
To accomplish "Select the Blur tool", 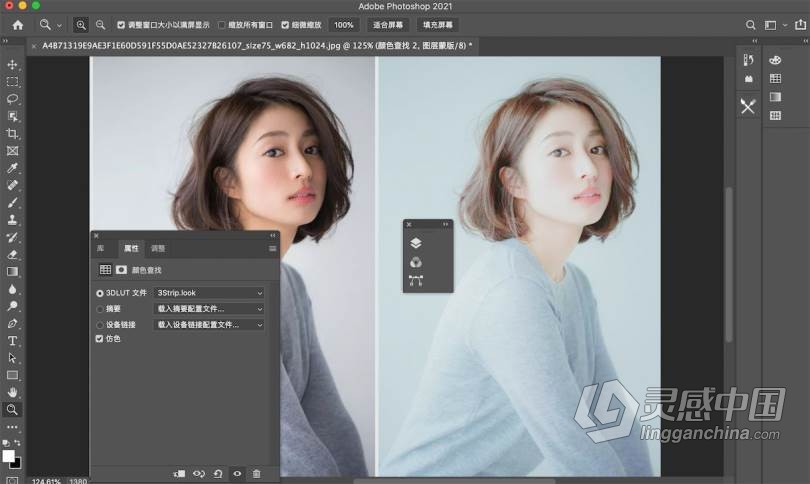I will (12, 289).
